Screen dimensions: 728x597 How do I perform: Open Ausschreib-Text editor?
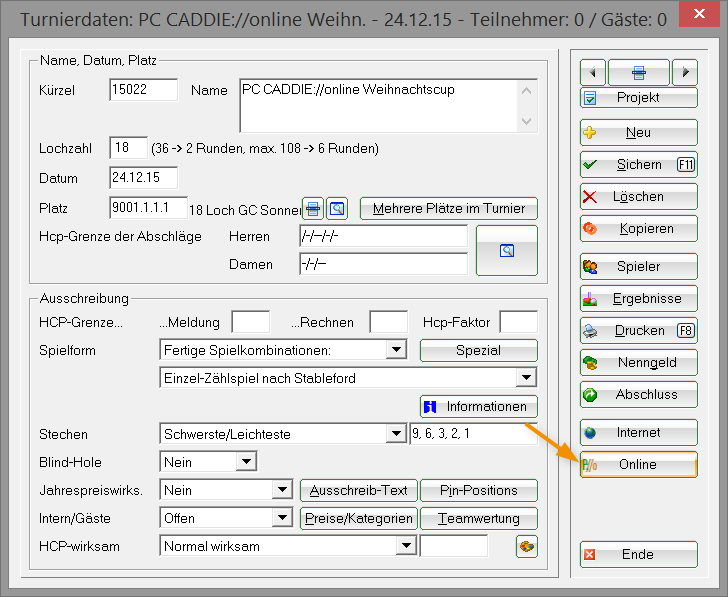pyautogui.click(x=358, y=491)
